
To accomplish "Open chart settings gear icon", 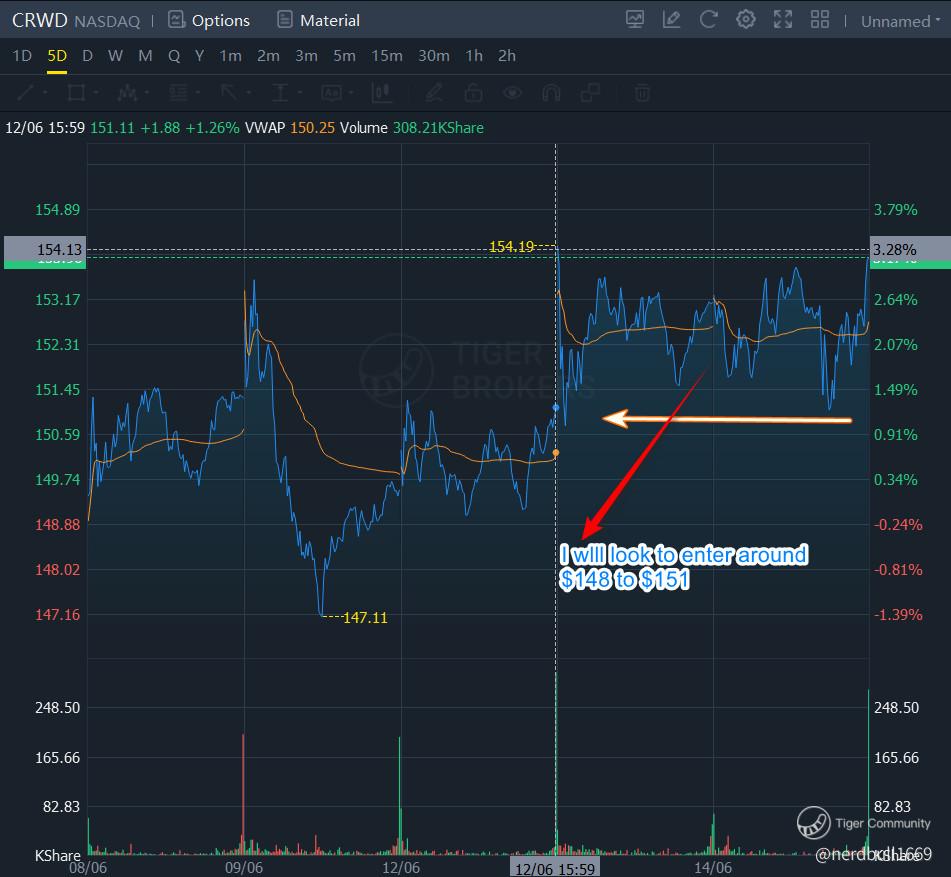I will click(x=745, y=19).
